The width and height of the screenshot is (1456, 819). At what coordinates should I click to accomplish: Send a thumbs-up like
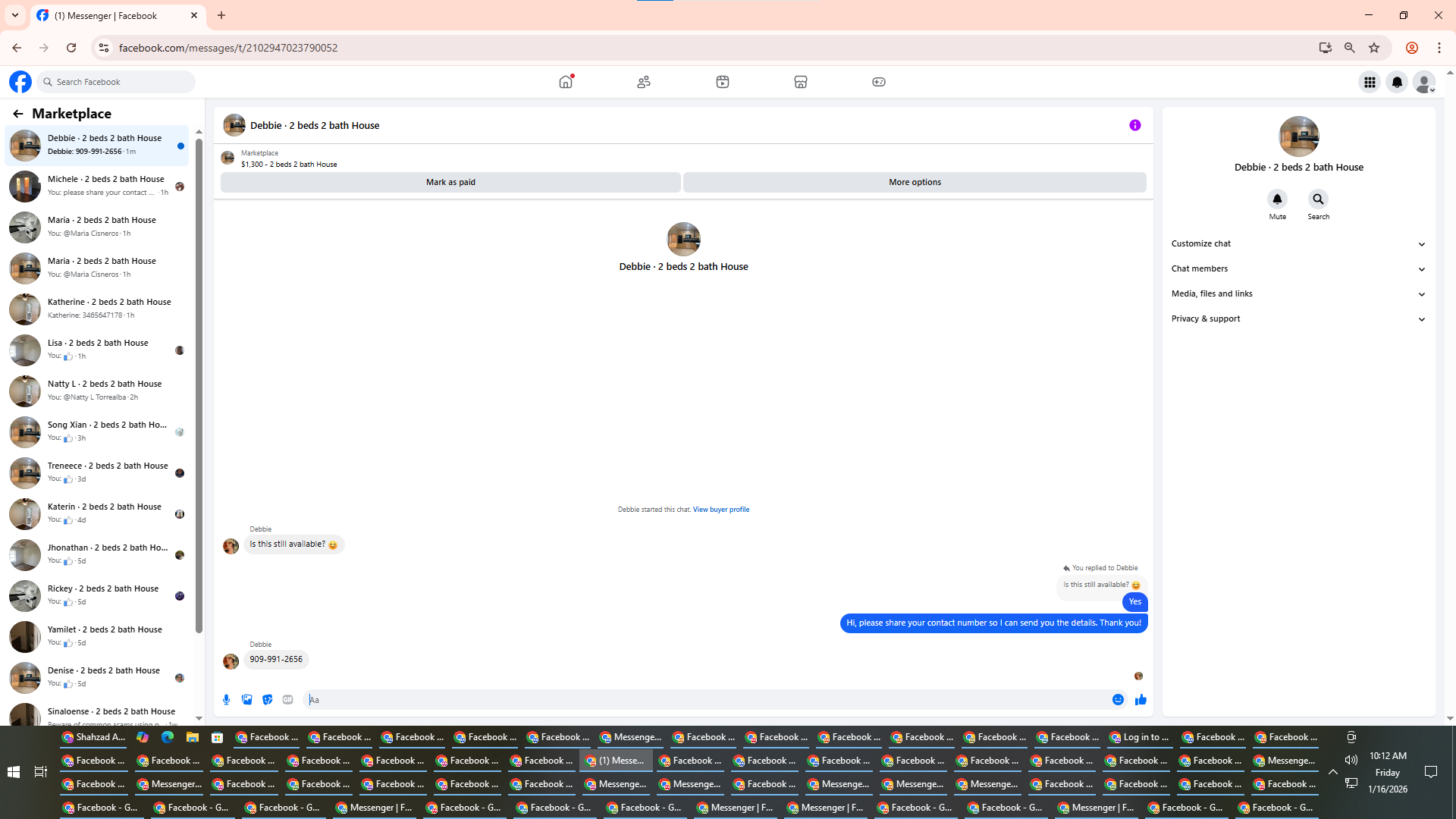1141,700
